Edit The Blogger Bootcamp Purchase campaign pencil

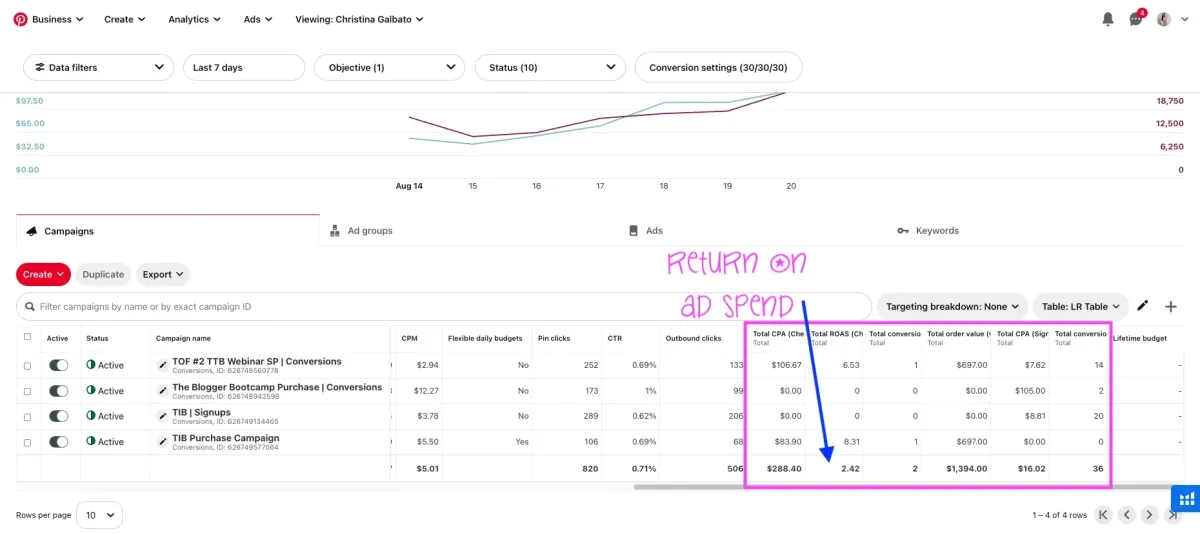point(163,391)
